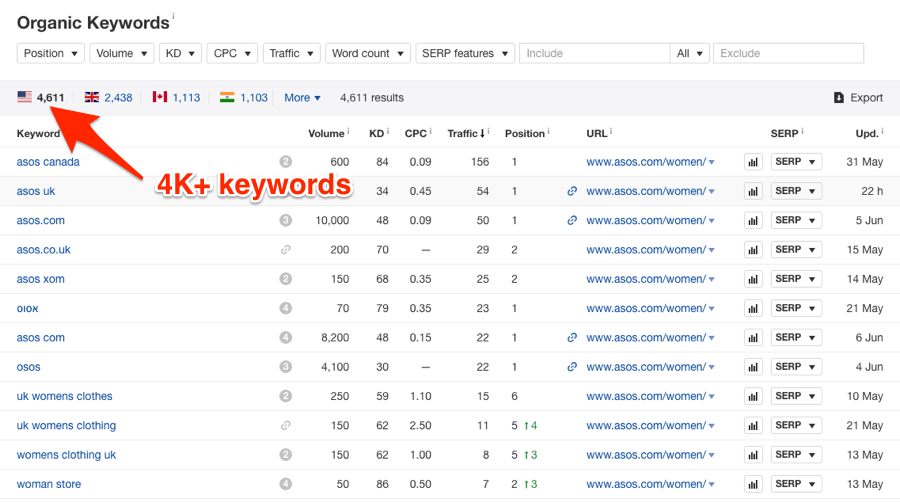Open the woman store keyword link
Image resolution: width=900 pixels, height=503 pixels.
(49, 484)
